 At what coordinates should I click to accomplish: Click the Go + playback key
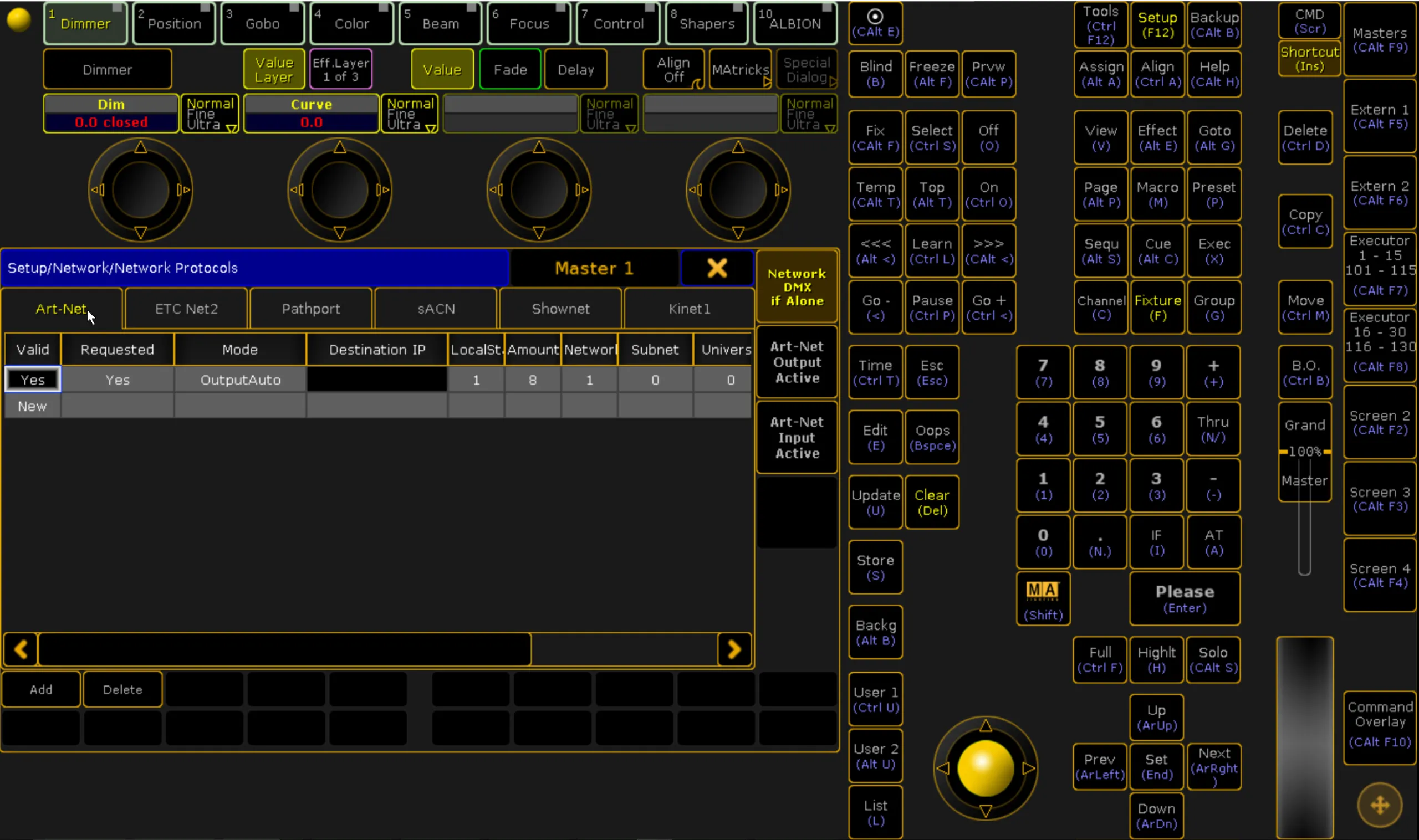[x=988, y=308]
